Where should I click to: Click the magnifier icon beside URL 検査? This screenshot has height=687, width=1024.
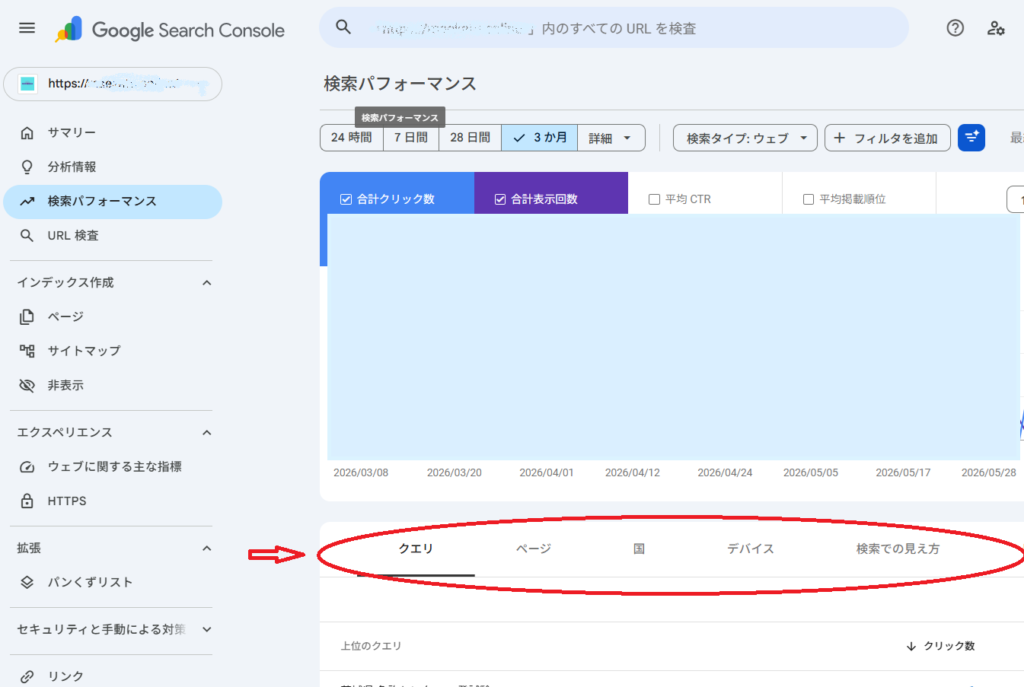(27, 235)
